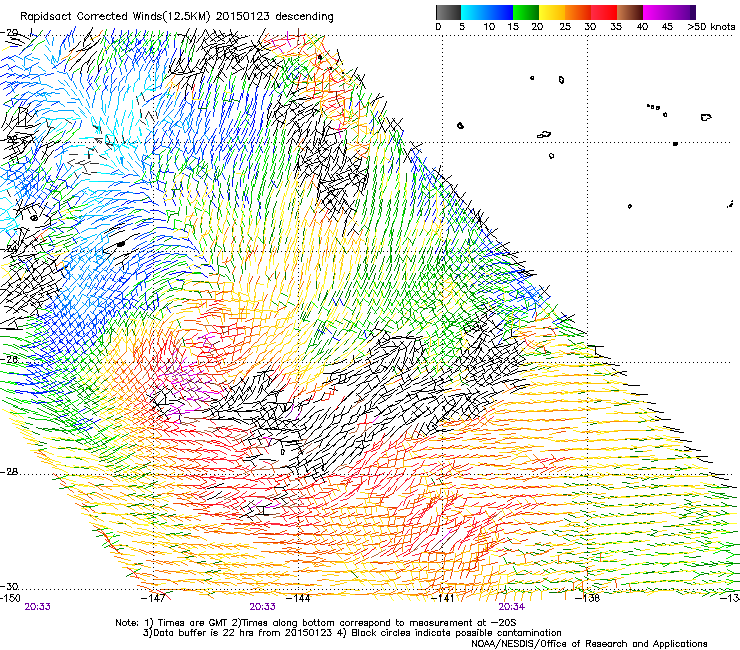The width and height of the screenshot is (740, 650).
Task: Click the legend label '40'
Action: pos(642,27)
